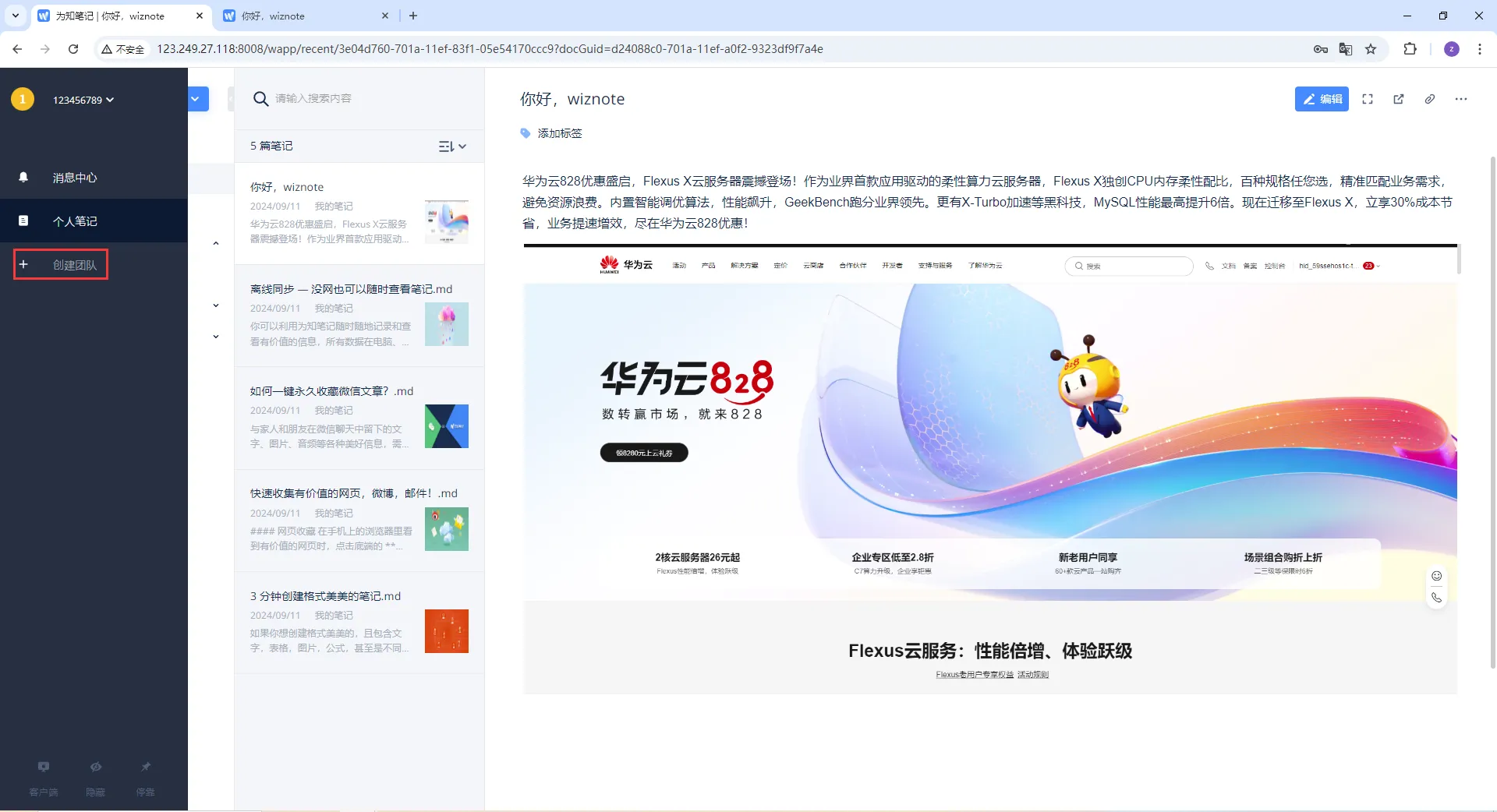
Task: Click the phone icon in Huawei Cloud navbar
Action: coord(1209,266)
